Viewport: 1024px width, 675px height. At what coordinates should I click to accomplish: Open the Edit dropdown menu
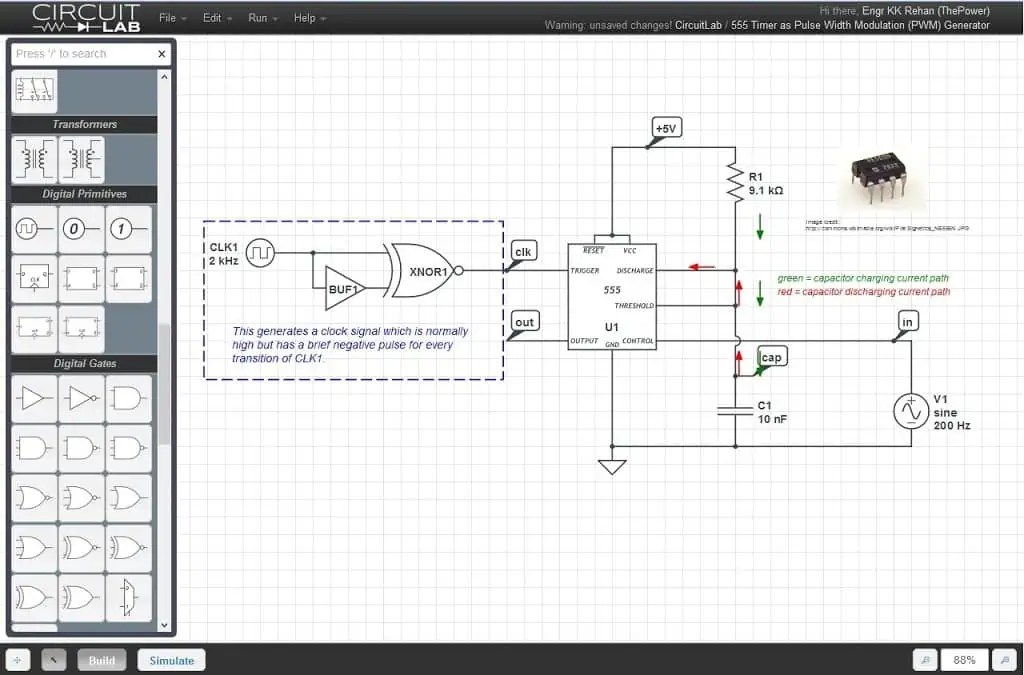tap(213, 17)
